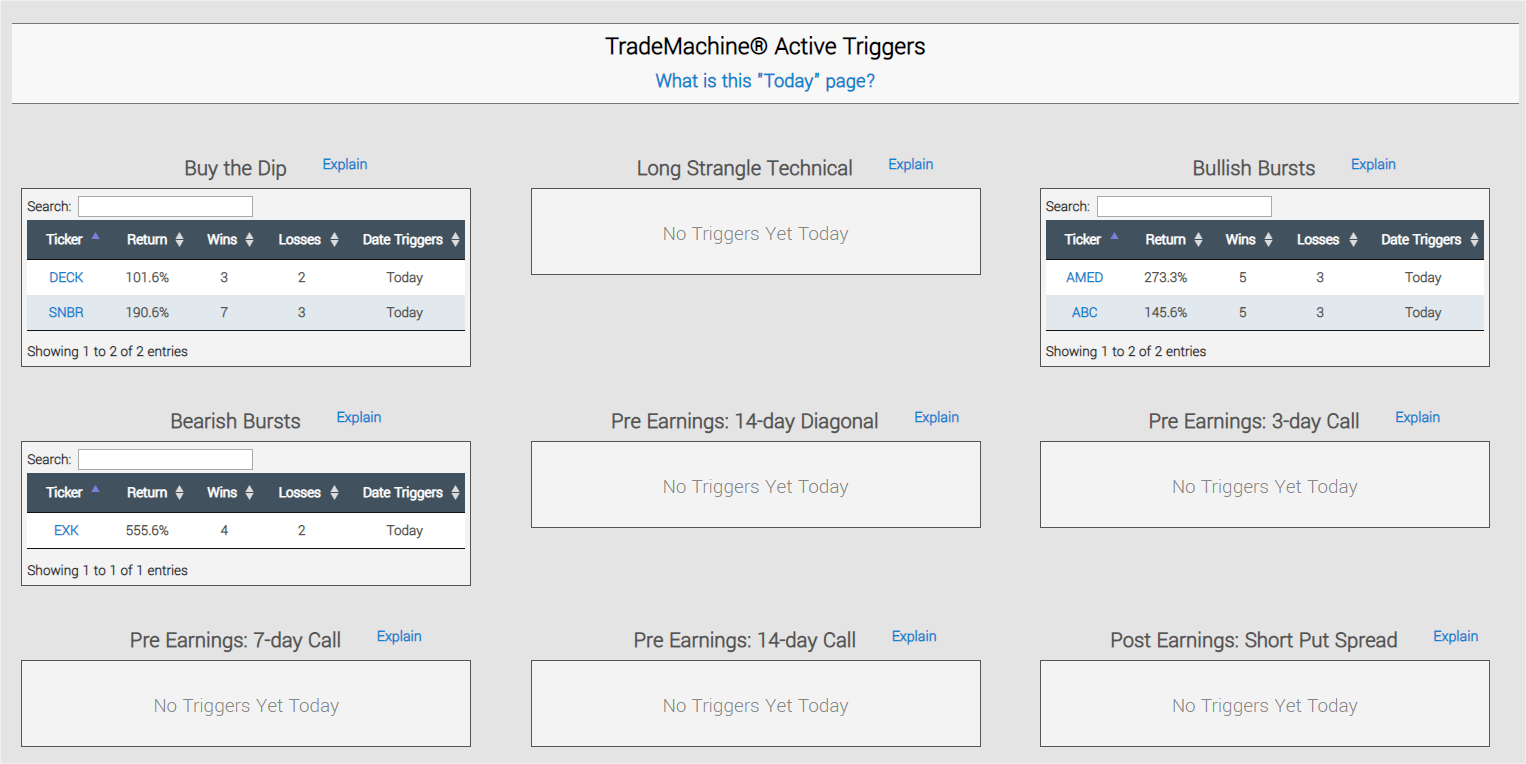Focus the Buy the Dip search field
The height and width of the screenshot is (764, 1526).
165,207
